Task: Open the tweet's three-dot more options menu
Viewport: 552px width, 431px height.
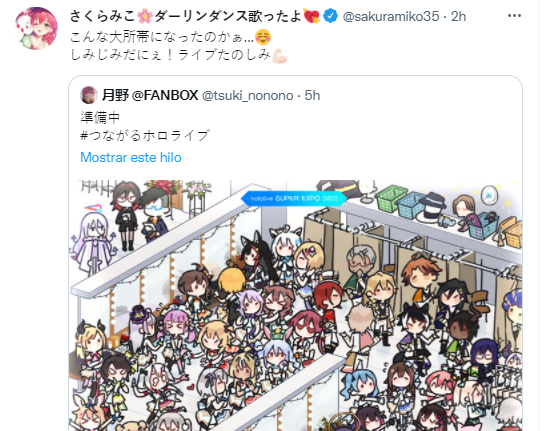Action: coord(514,16)
